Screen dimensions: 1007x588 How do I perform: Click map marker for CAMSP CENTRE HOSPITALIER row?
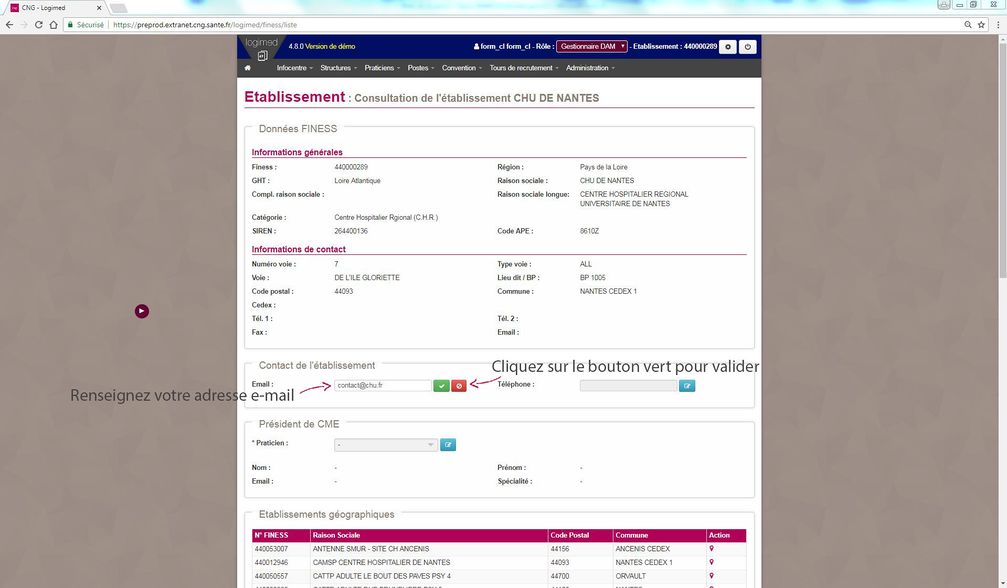pyautogui.click(x=711, y=562)
